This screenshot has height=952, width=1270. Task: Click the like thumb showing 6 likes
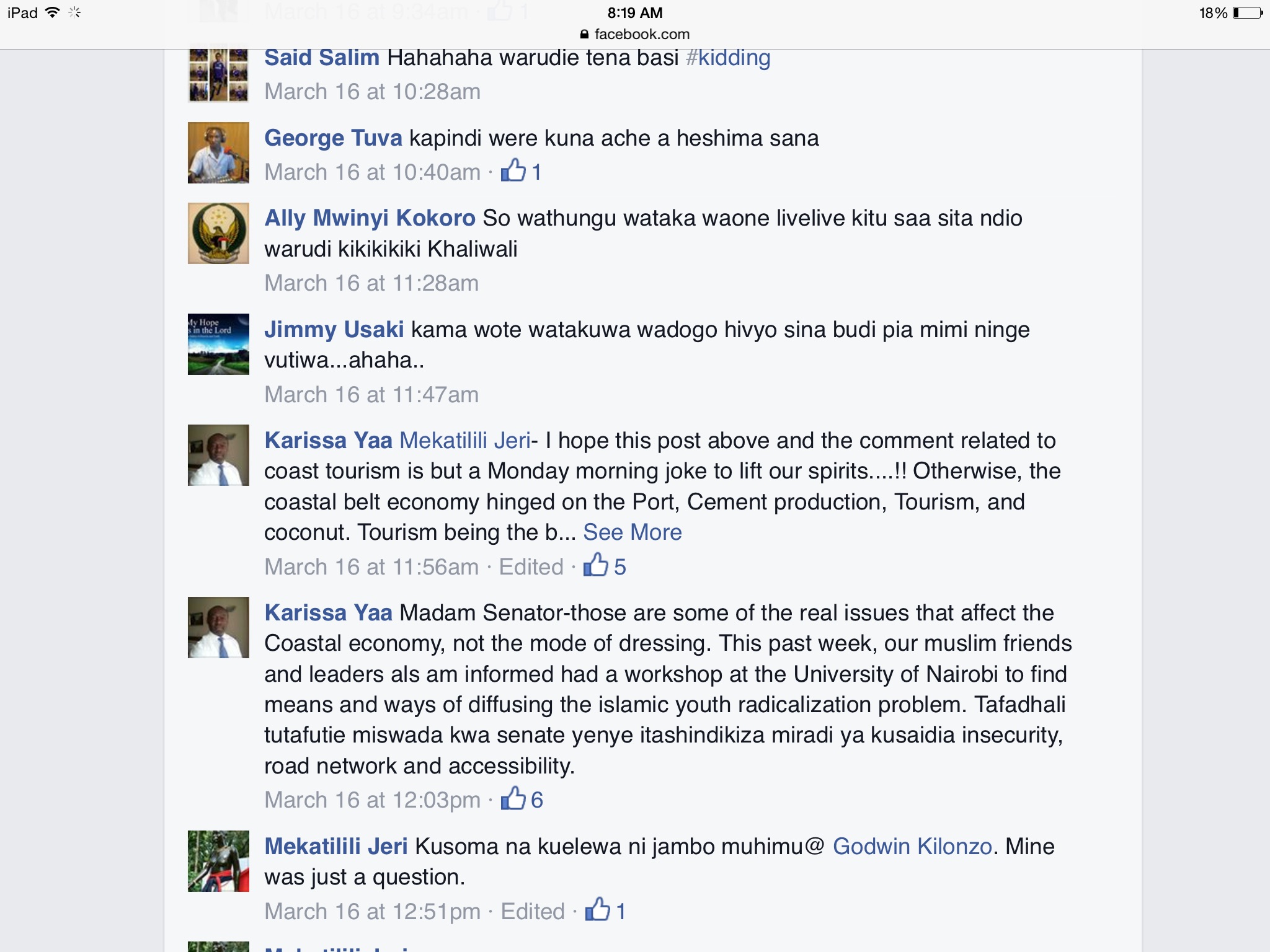[513, 798]
